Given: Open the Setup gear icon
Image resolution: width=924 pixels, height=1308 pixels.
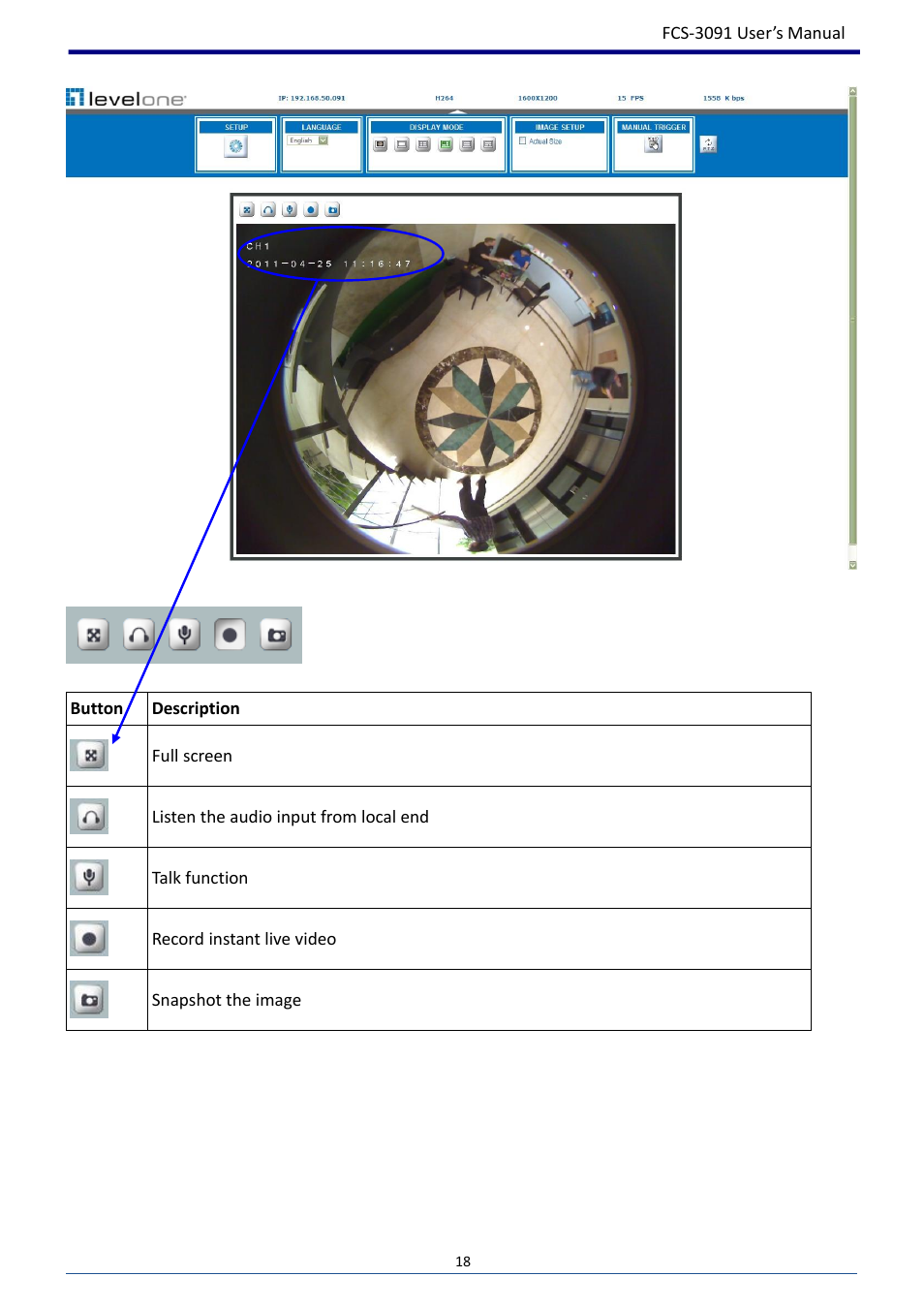Looking at the screenshot, I should (x=235, y=146).
